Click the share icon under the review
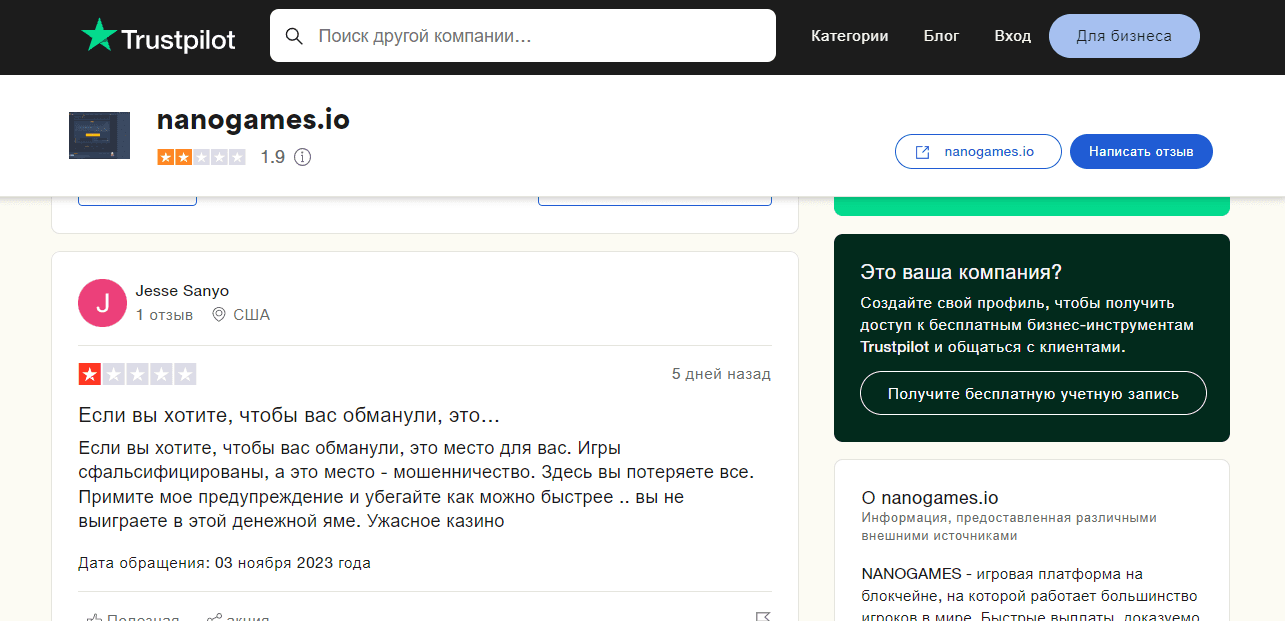Image resolution: width=1285 pixels, height=621 pixels. click(x=213, y=617)
